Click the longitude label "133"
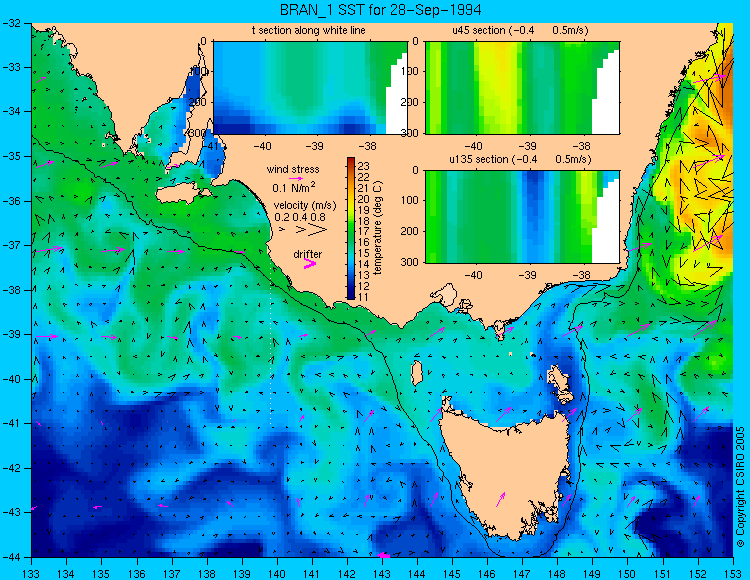 click(x=32, y=573)
